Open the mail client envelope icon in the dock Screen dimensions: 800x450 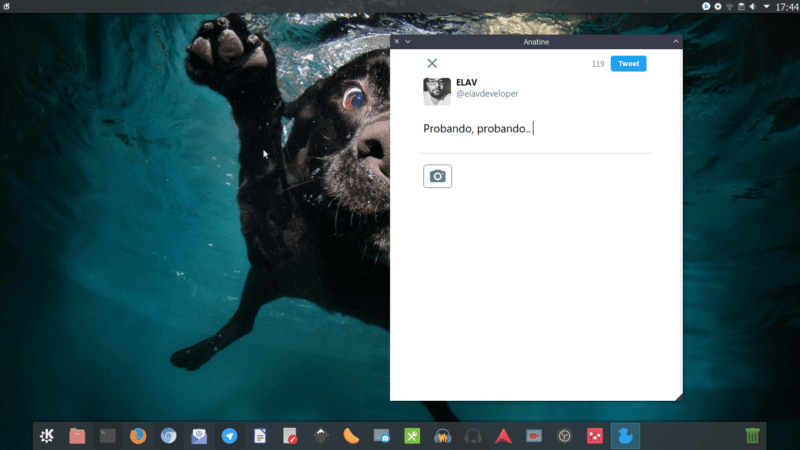(x=199, y=436)
